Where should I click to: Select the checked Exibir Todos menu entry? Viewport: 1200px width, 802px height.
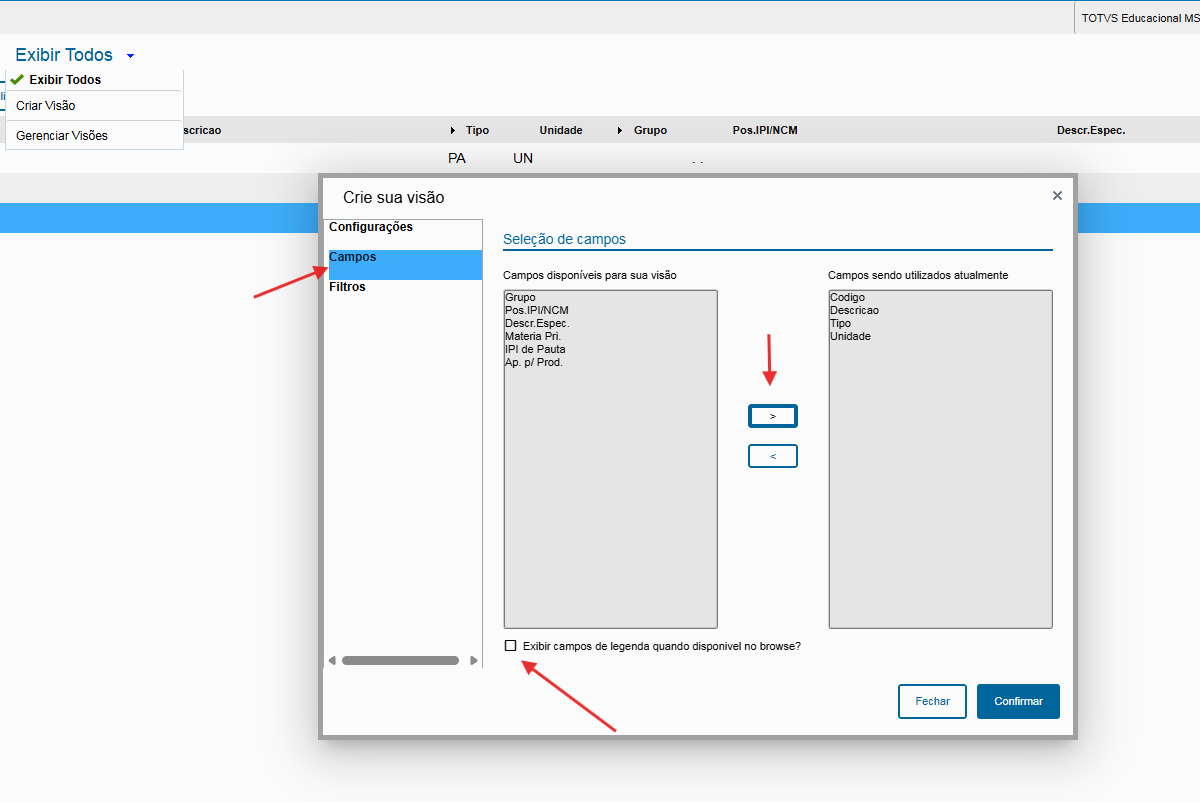tap(94, 80)
